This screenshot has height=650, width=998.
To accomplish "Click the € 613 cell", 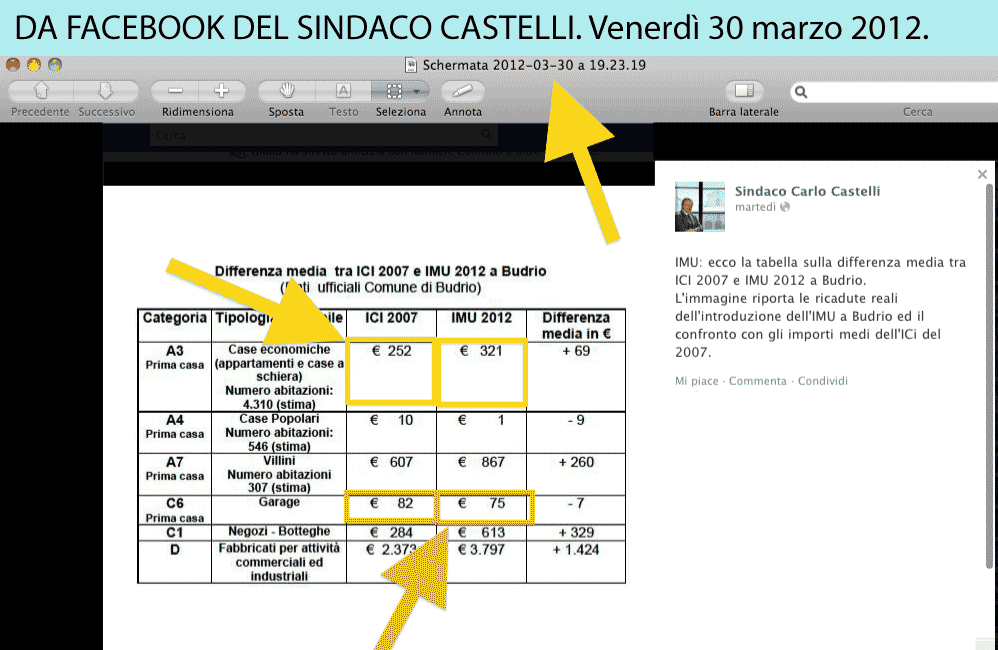I will (x=481, y=532).
